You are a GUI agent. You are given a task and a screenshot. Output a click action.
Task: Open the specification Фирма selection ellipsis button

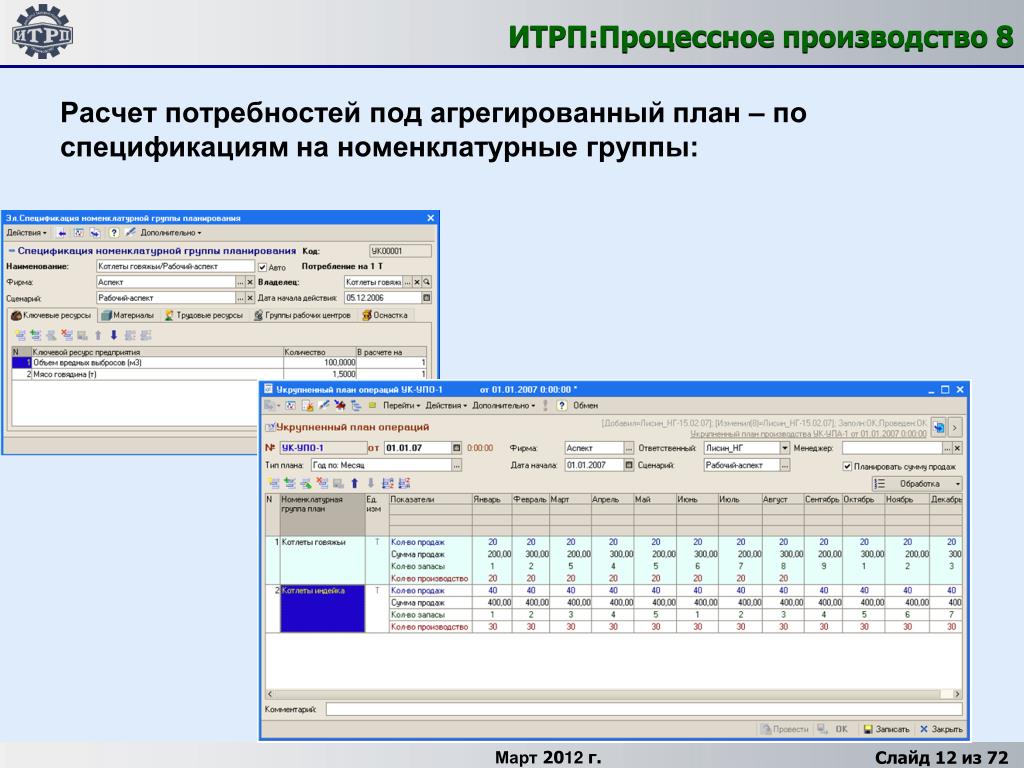pos(240,282)
